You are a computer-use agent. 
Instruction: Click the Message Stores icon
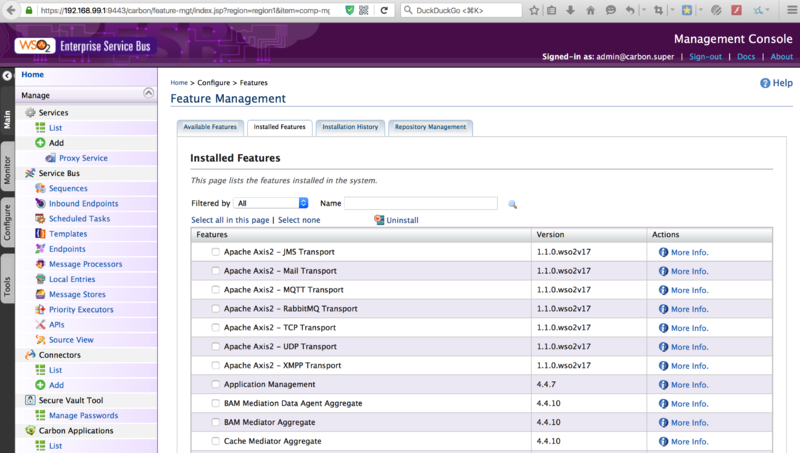pyautogui.click(x=40, y=294)
